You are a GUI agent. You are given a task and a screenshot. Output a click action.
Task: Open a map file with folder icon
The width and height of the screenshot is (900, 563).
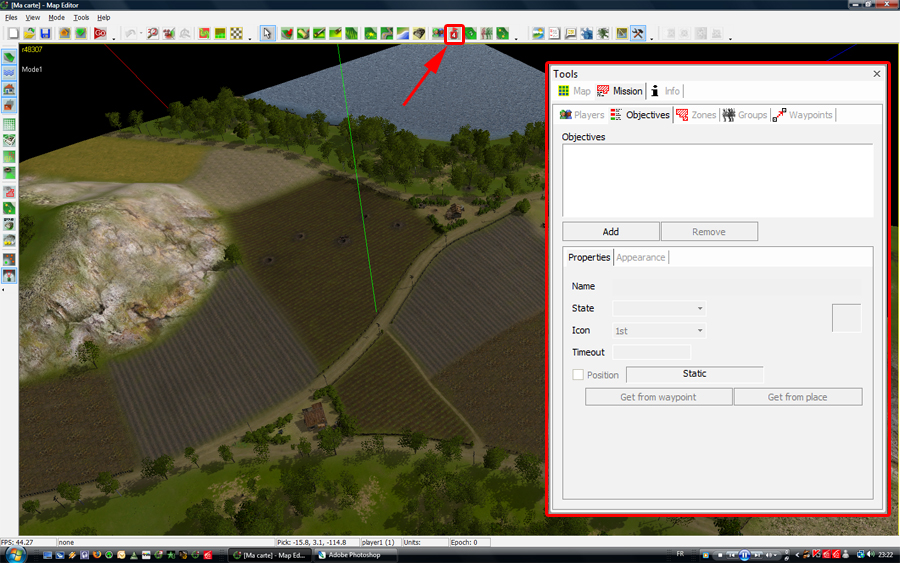pos(29,33)
